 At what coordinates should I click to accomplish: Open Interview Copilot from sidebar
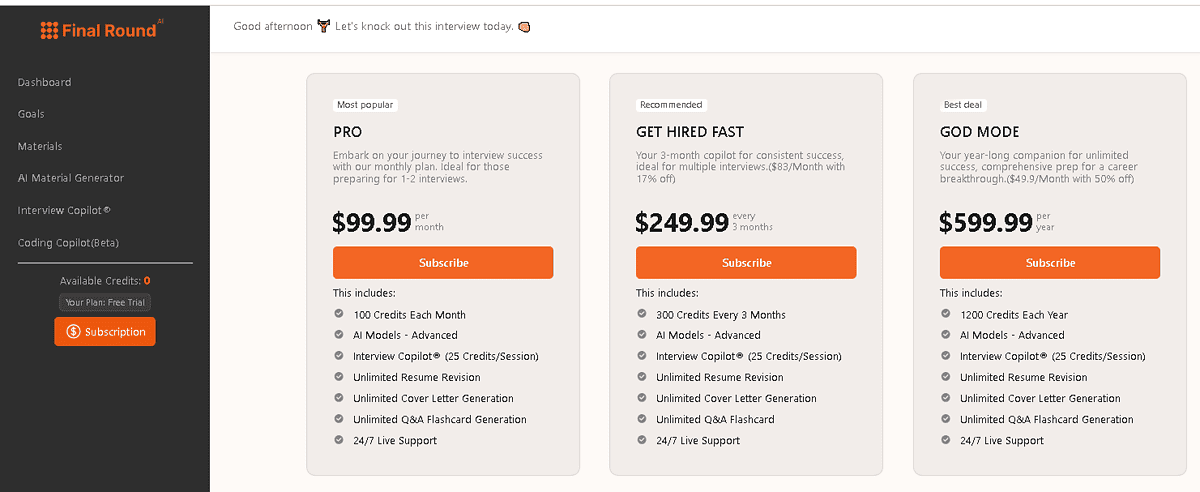tap(64, 210)
